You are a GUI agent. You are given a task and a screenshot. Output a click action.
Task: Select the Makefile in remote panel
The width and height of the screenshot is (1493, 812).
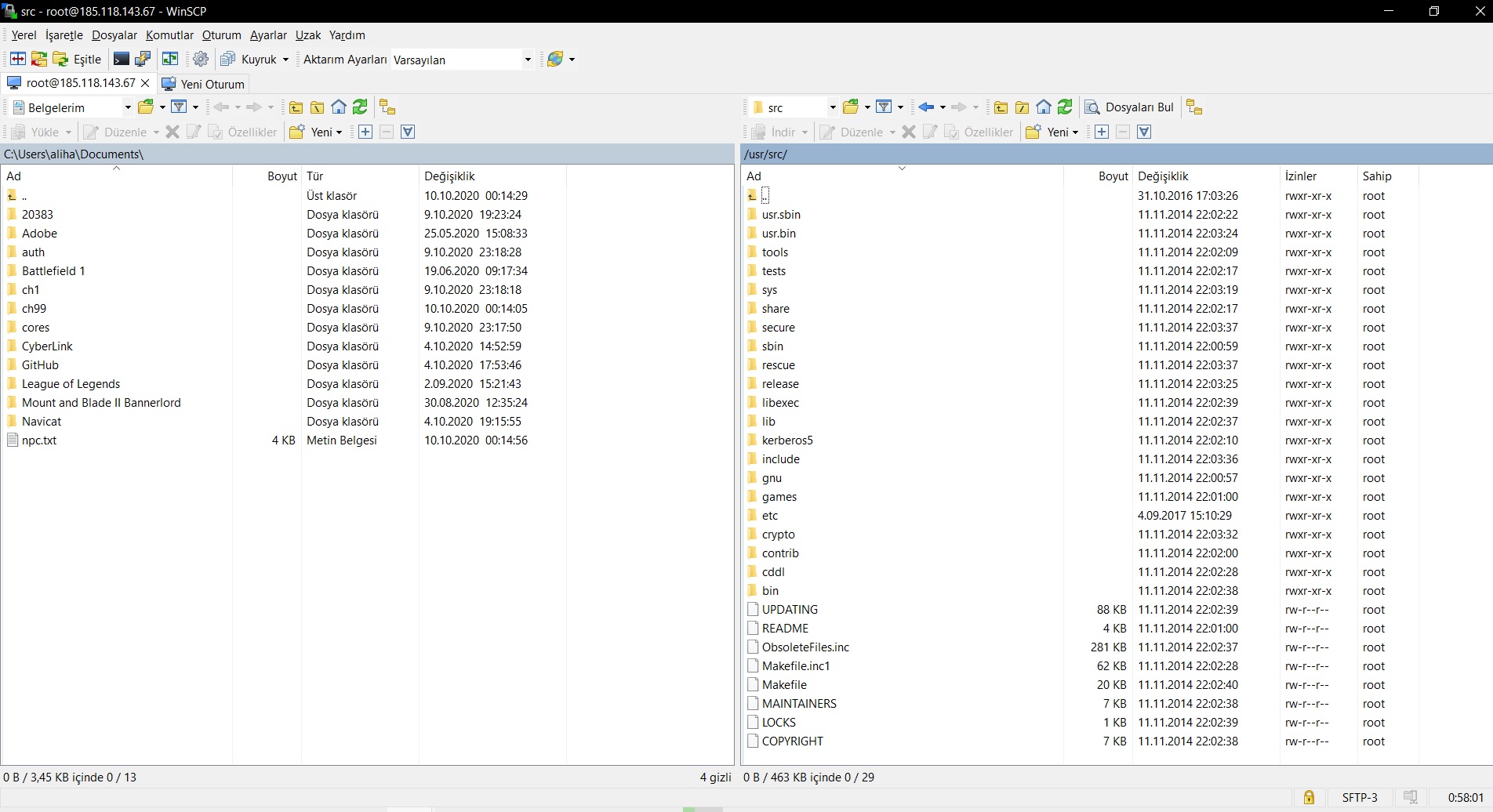[784, 685]
